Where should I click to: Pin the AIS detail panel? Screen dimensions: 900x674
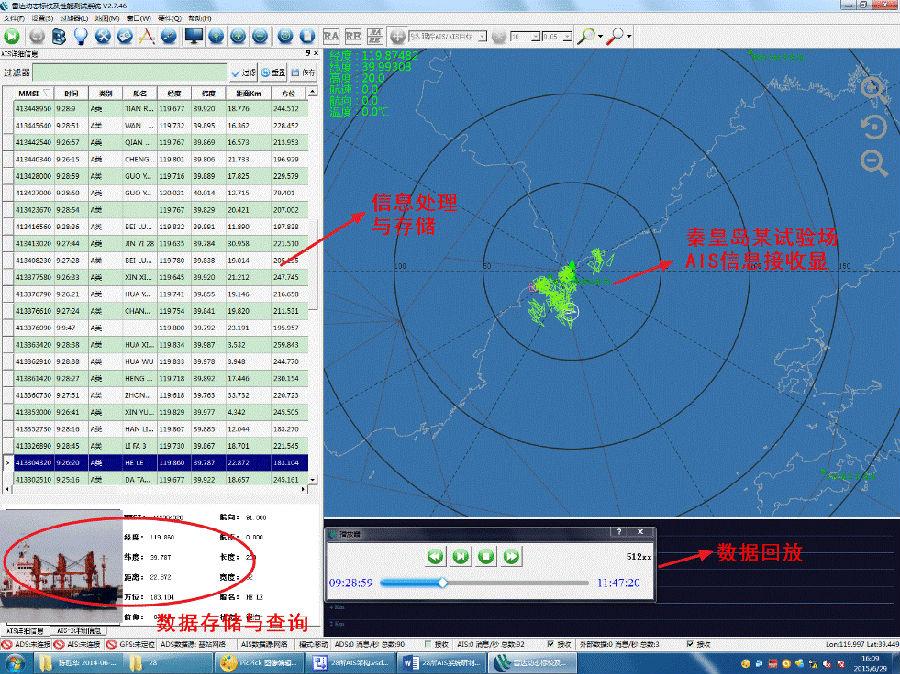(308, 53)
